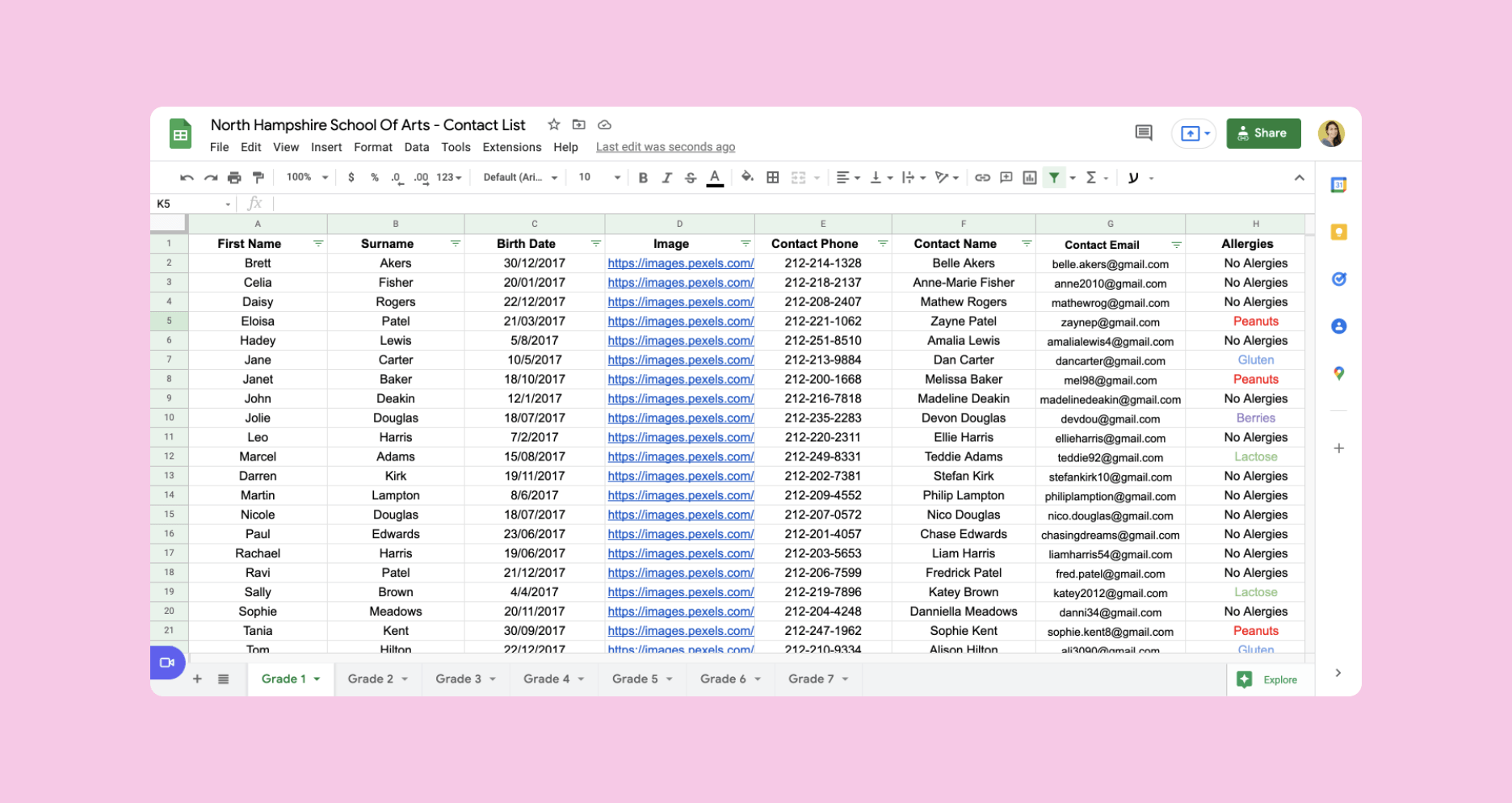This screenshot has height=803, width=1512.
Task: Open vertical align dropdown
Action: (x=880, y=178)
